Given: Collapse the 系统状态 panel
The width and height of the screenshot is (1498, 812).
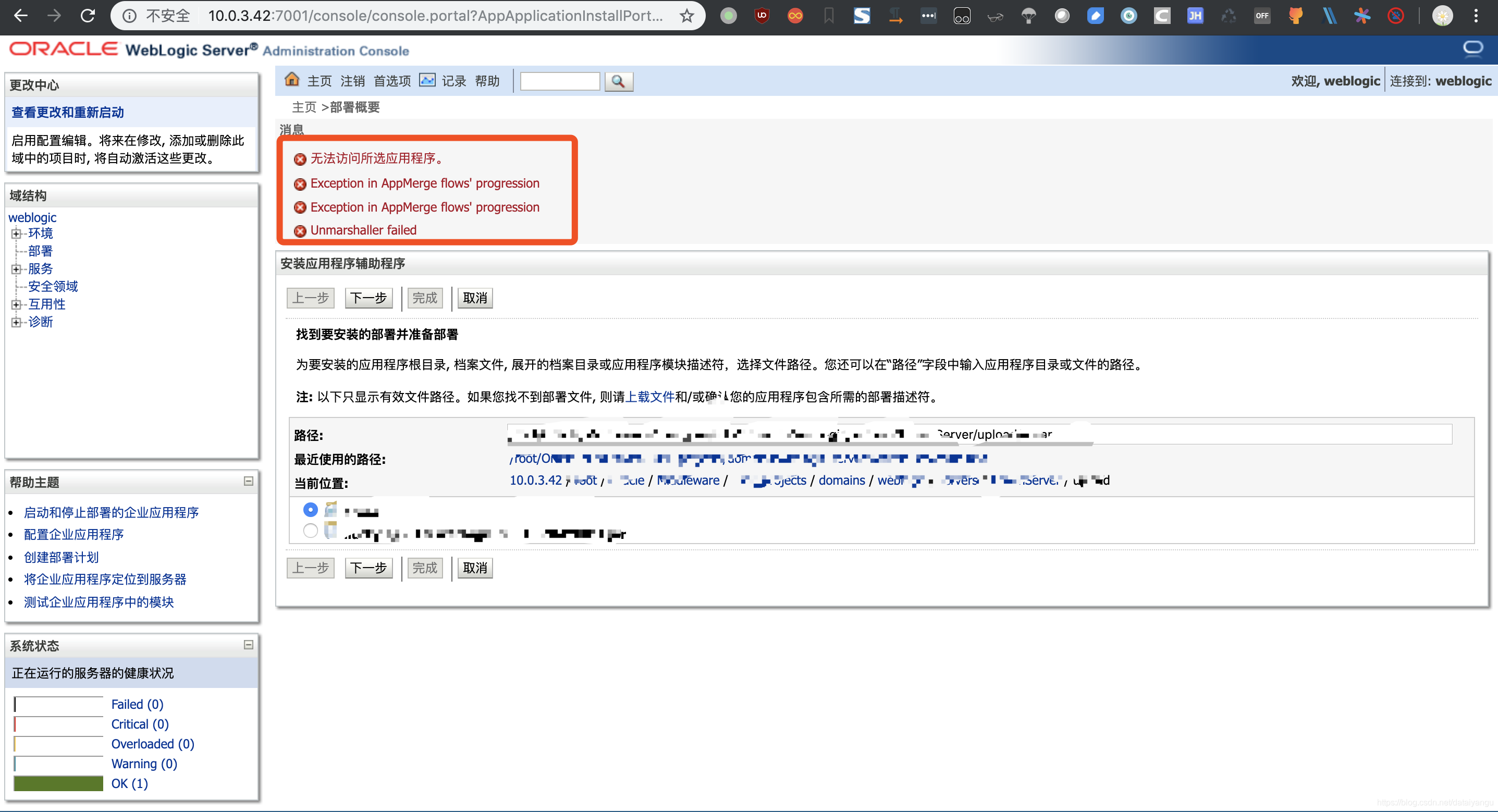Looking at the screenshot, I should click(248, 645).
